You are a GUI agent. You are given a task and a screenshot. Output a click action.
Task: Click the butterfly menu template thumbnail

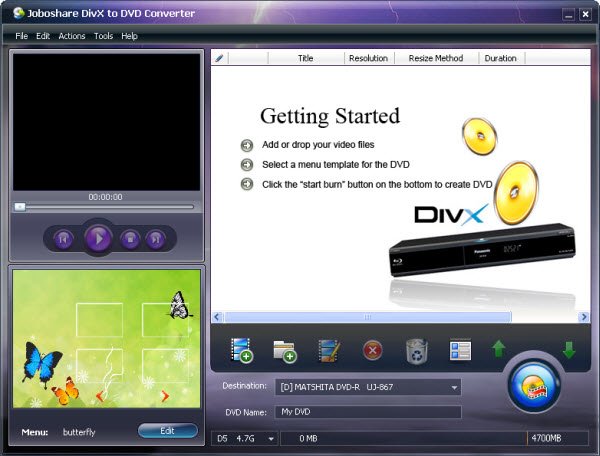click(x=106, y=339)
